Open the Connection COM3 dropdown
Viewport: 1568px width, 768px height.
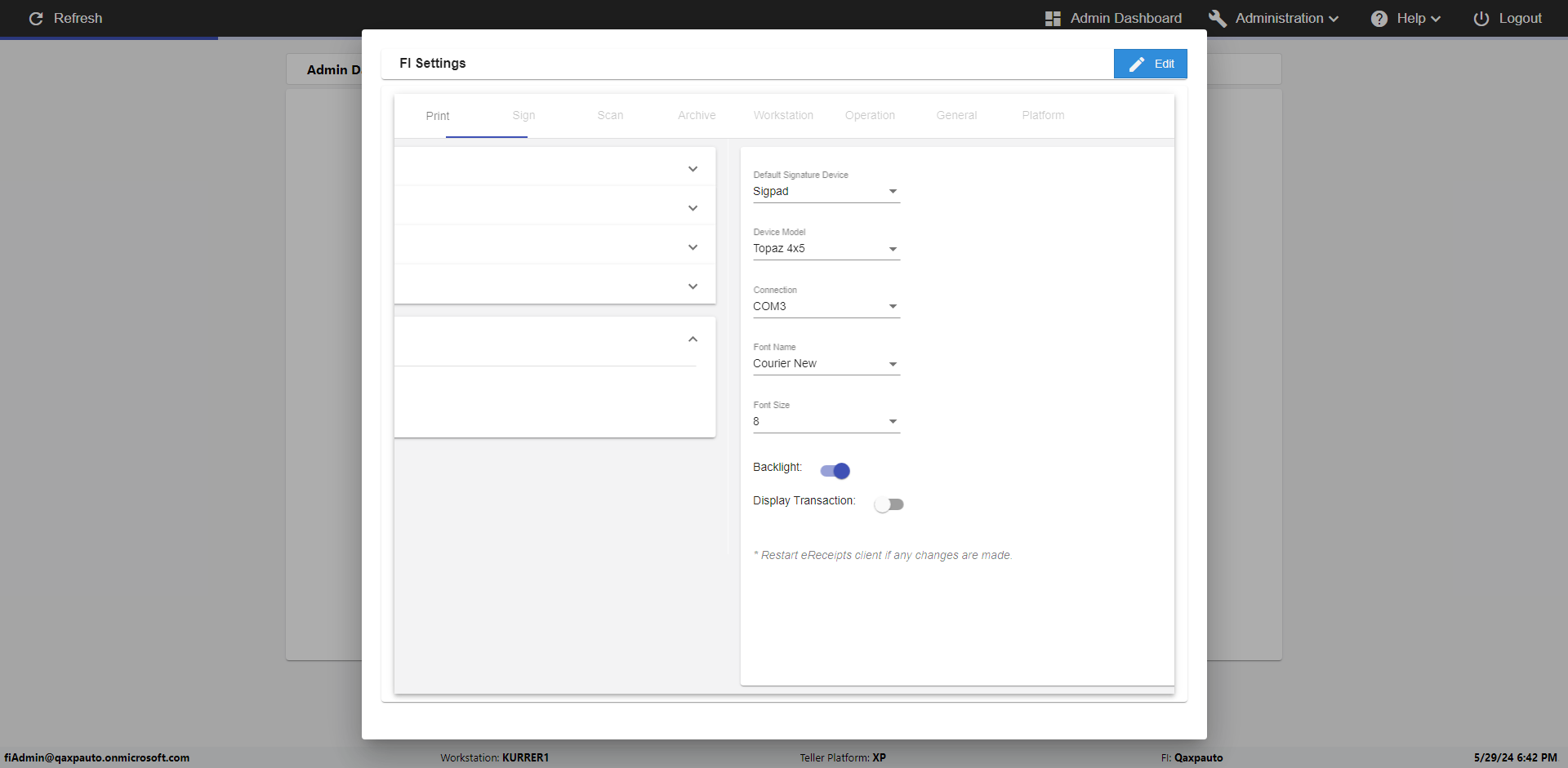826,306
